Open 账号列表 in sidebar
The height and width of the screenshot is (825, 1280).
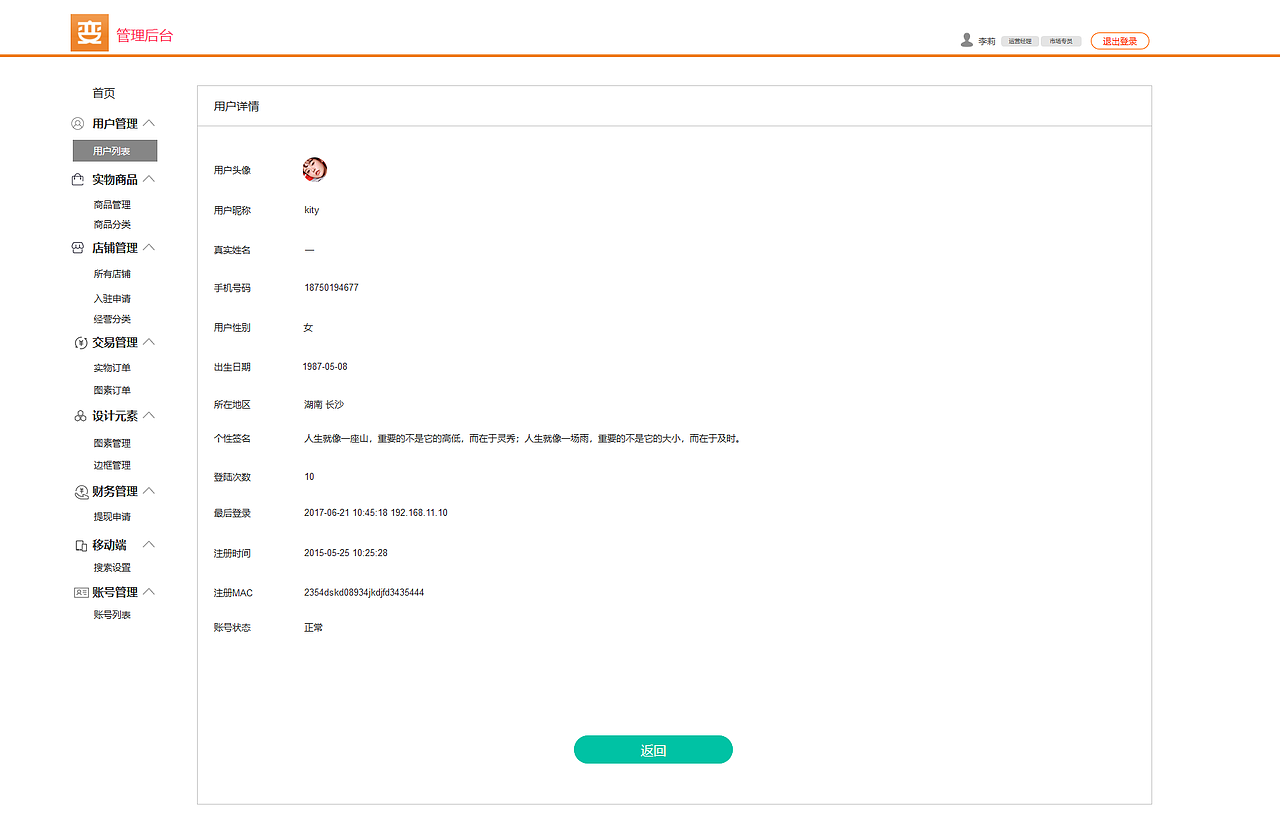[112, 615]
